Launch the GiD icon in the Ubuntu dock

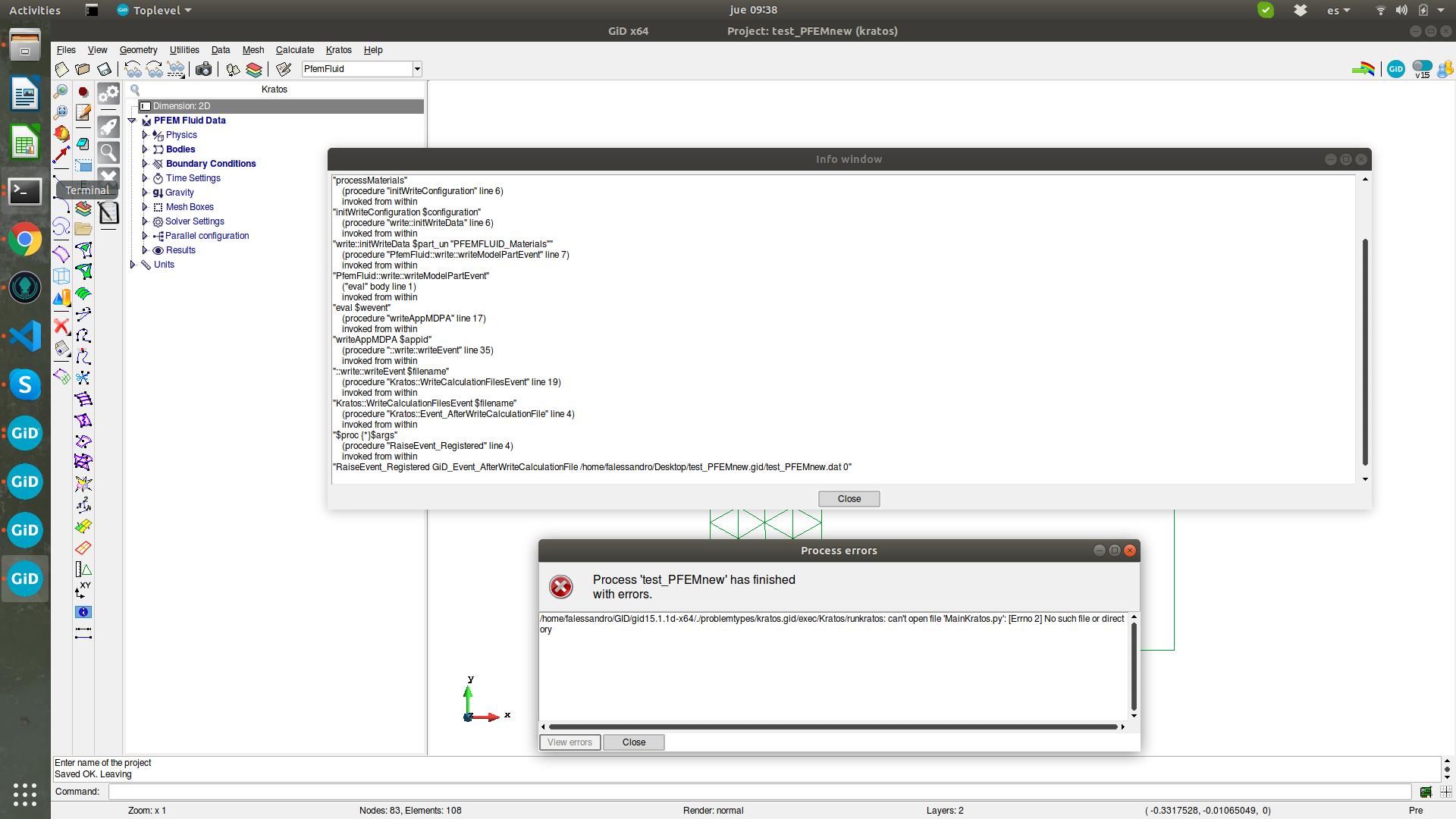pos(25,433)
